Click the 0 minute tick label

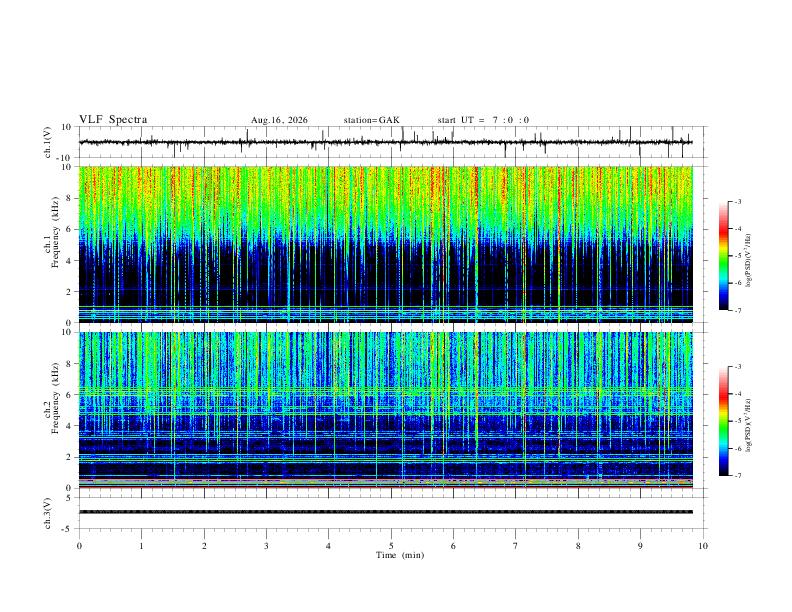pyautogui.click(x=79, y=546)
